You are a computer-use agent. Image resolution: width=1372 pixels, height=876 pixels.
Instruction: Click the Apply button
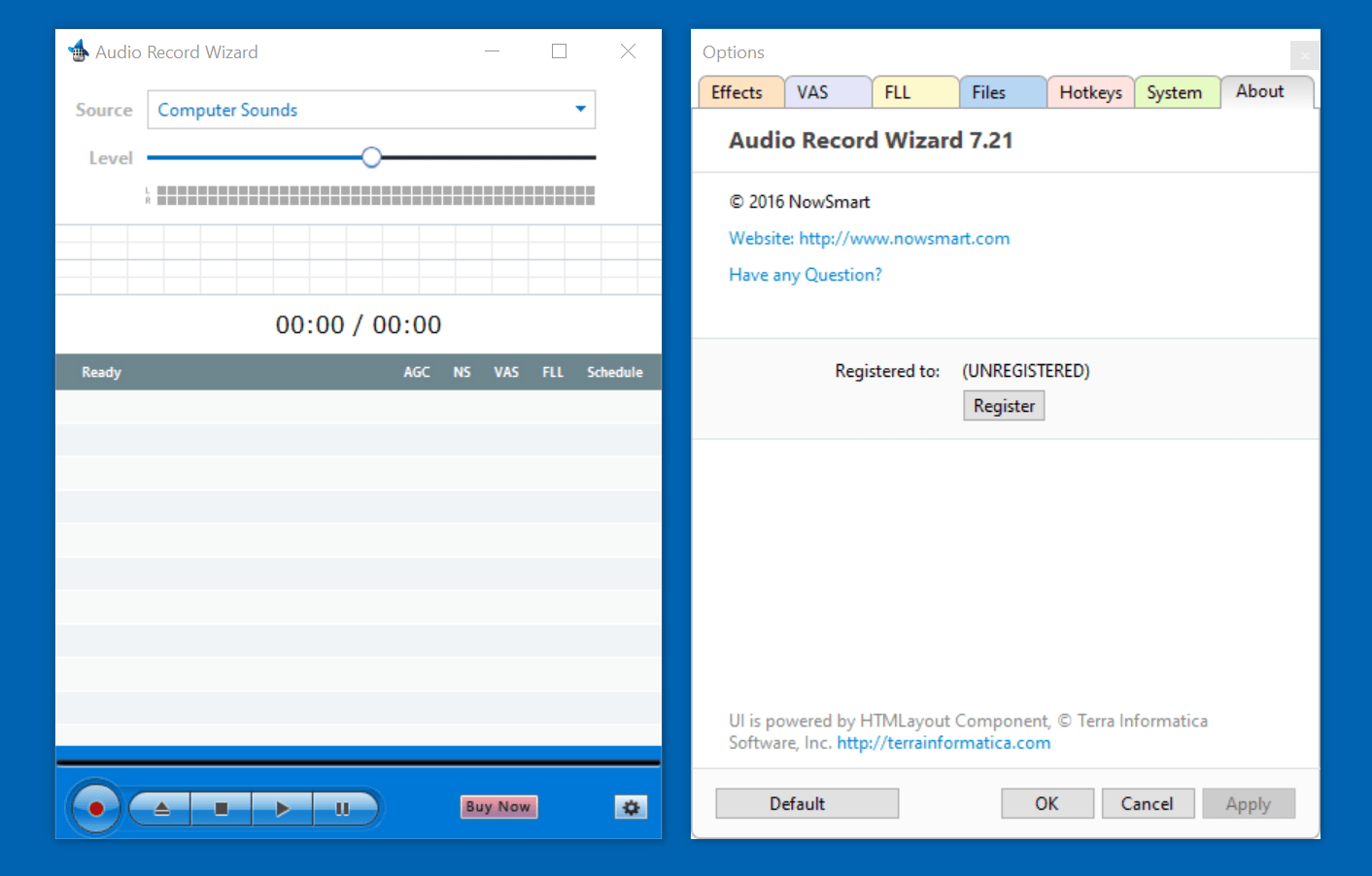1249,803
